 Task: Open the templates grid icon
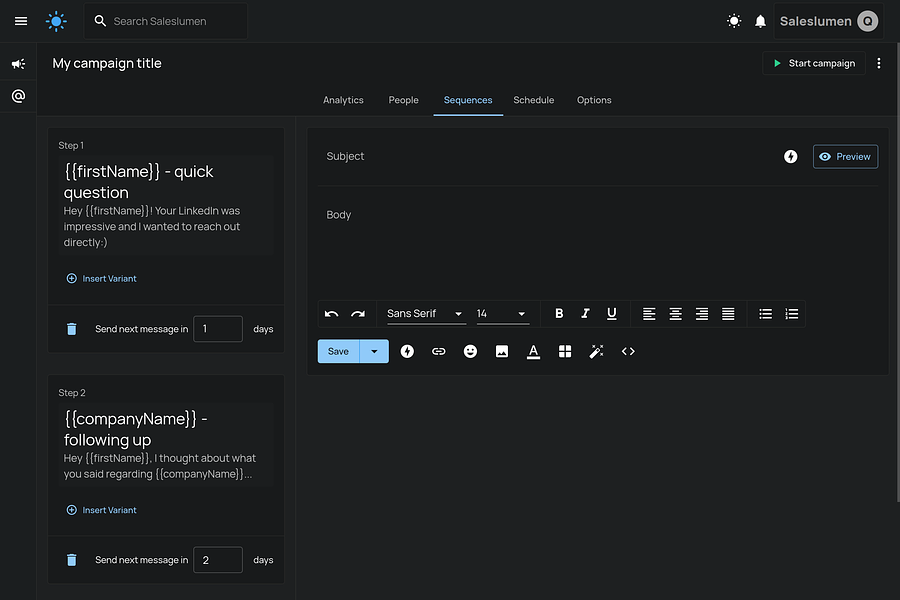tap(565, 351)
